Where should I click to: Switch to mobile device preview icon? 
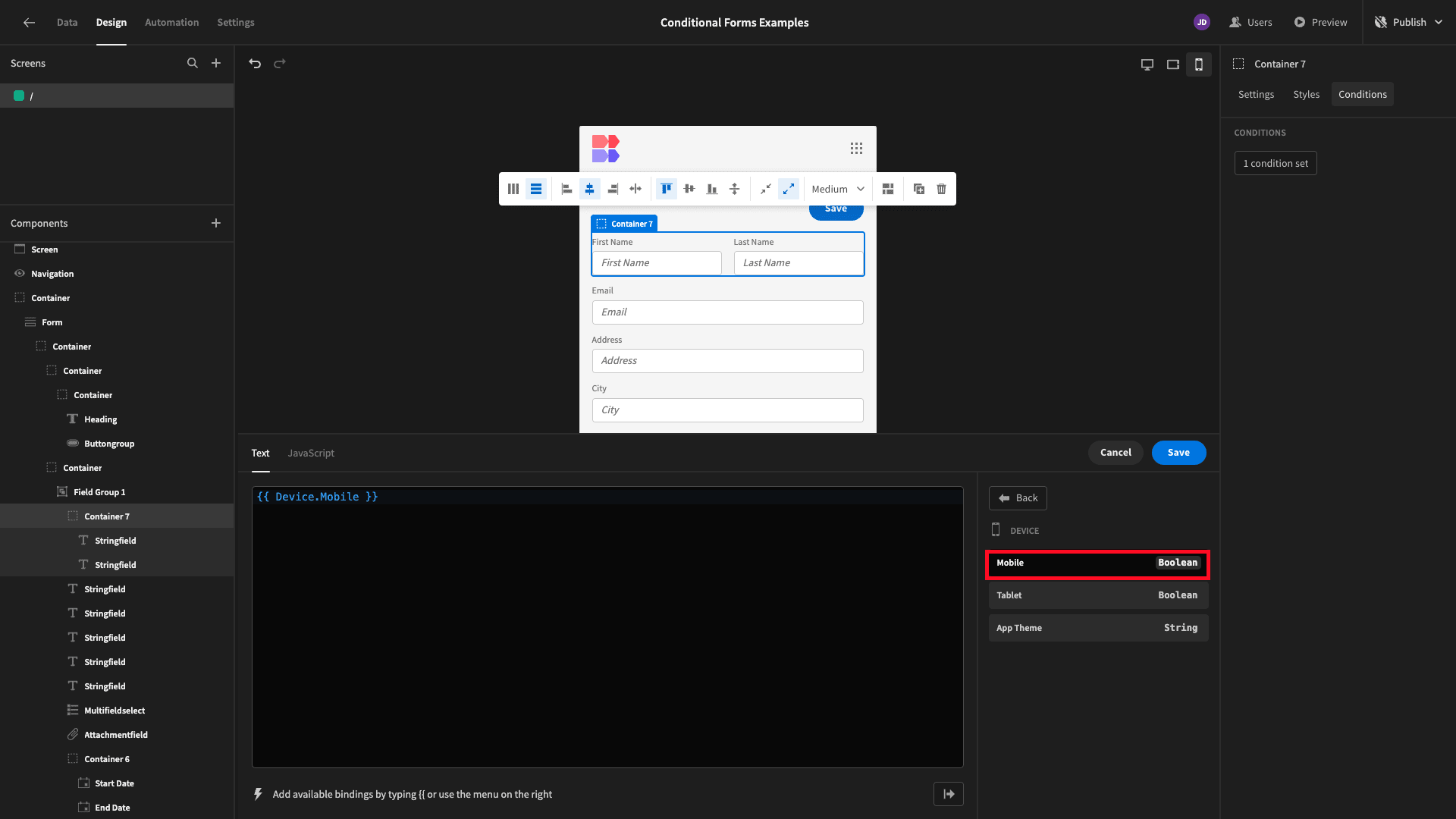(x=1199, y=64)
